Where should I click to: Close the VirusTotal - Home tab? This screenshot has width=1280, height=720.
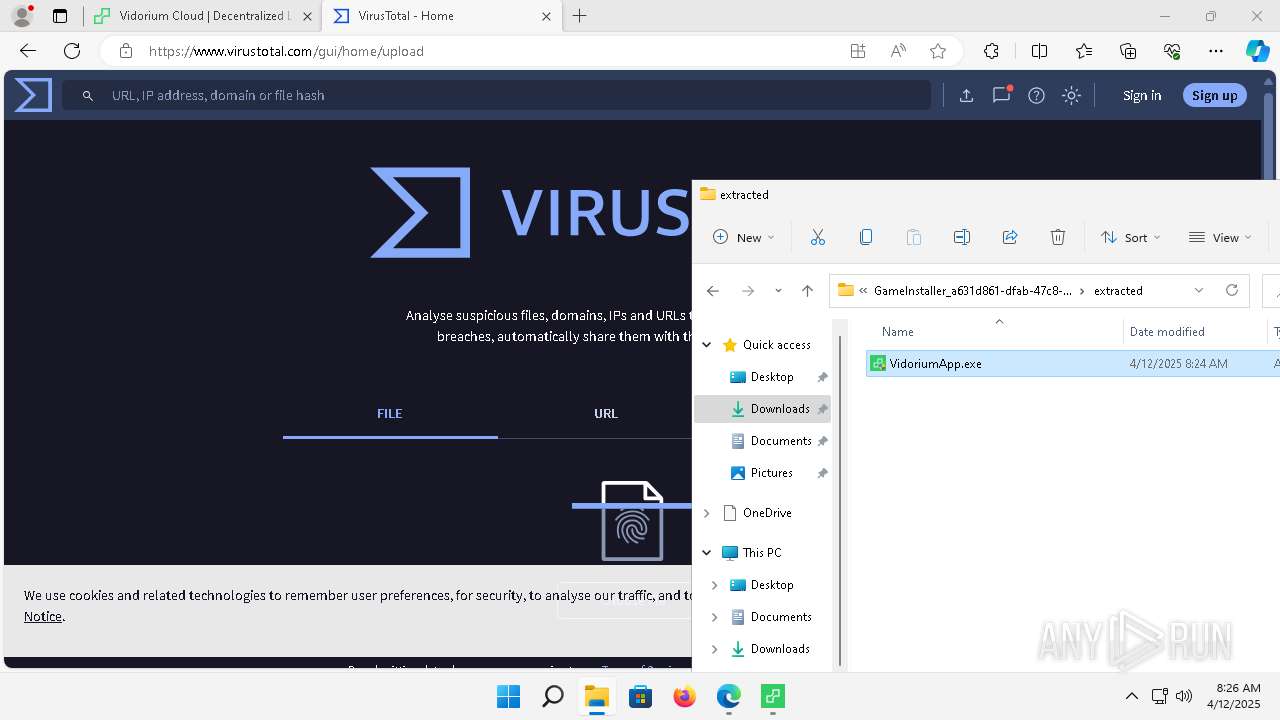pos(547,16)
